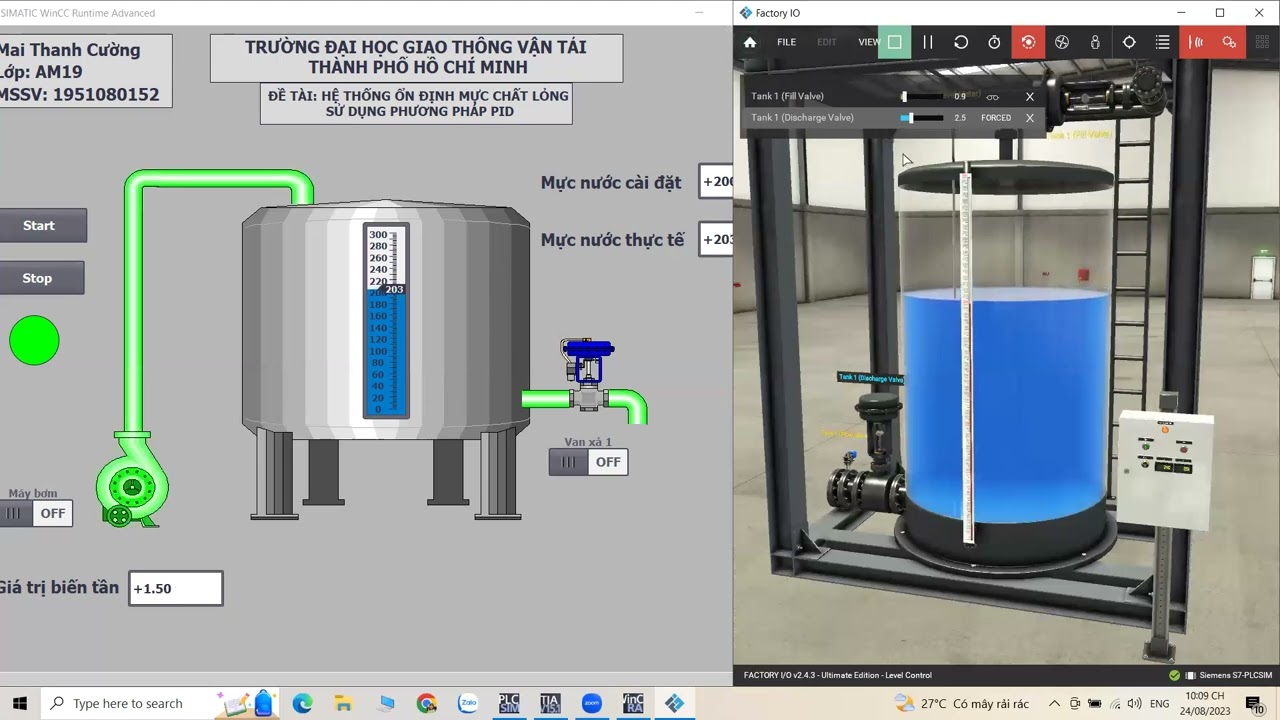Close the Tank 1 Fill Valve row

click(x=1030, y=97)
